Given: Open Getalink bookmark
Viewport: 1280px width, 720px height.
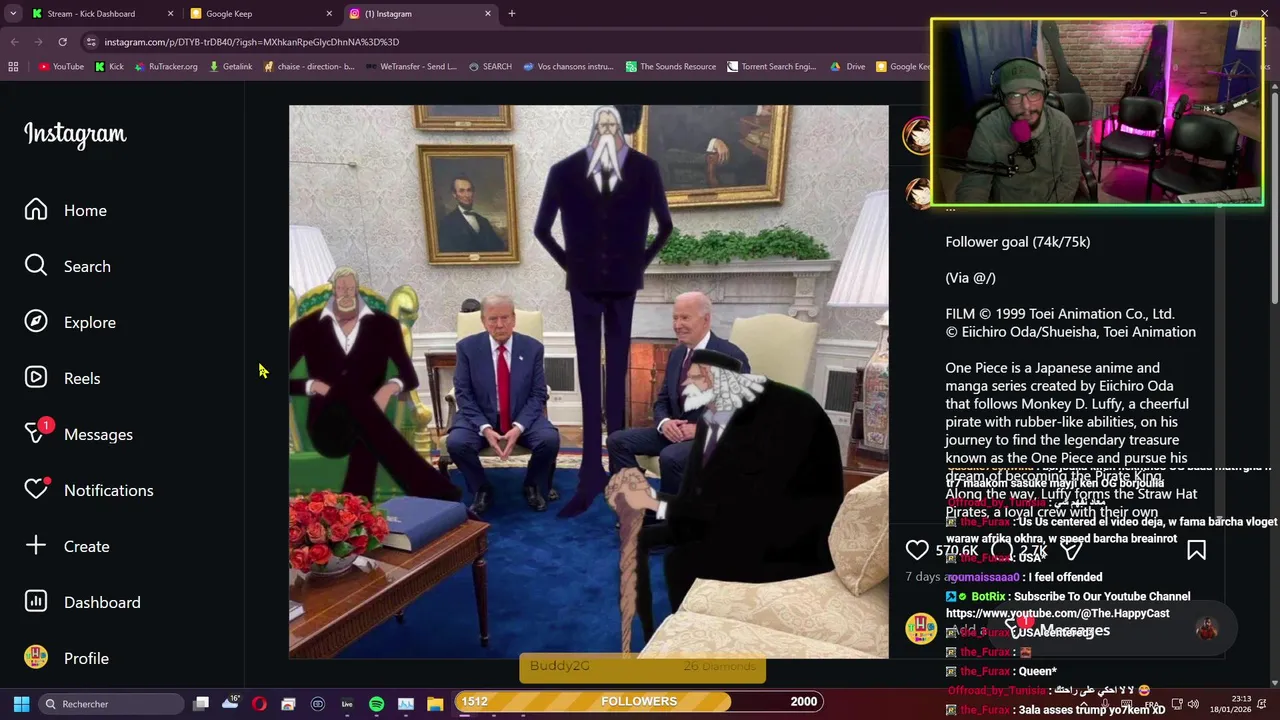Looking at the screenshot, I should tap(230, 66).
